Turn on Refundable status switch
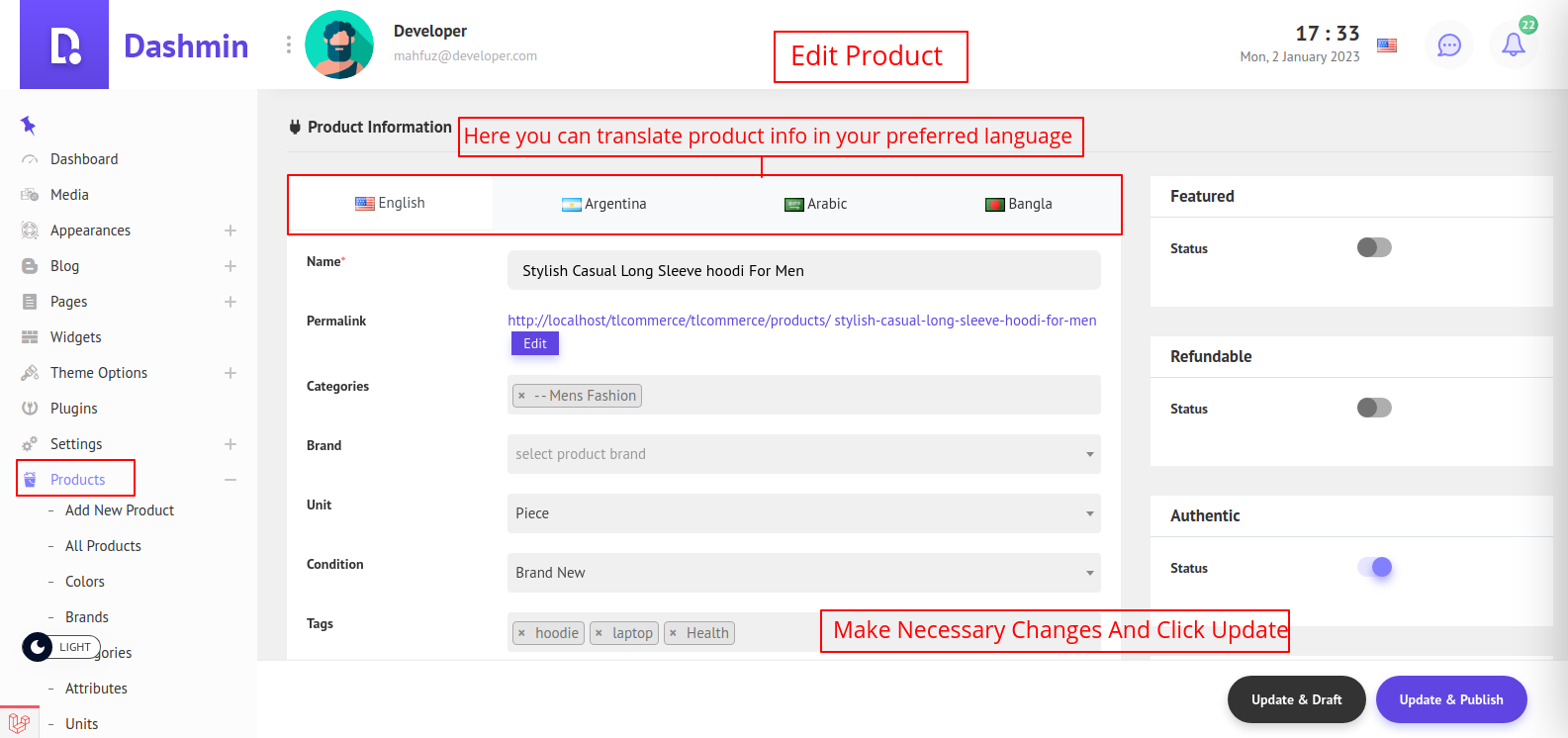The image size is (1568, 738). (x=1373, y=408)
